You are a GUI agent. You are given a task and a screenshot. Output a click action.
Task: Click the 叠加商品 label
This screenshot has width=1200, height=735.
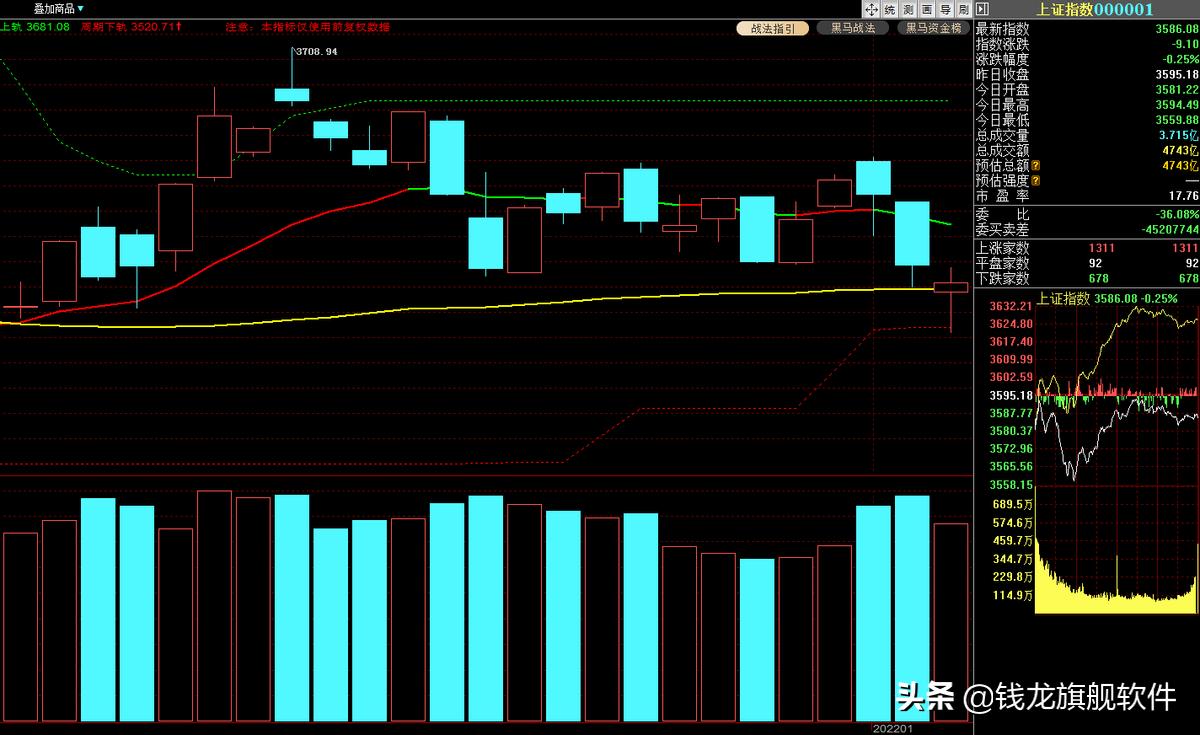click(x=54, y=8)
